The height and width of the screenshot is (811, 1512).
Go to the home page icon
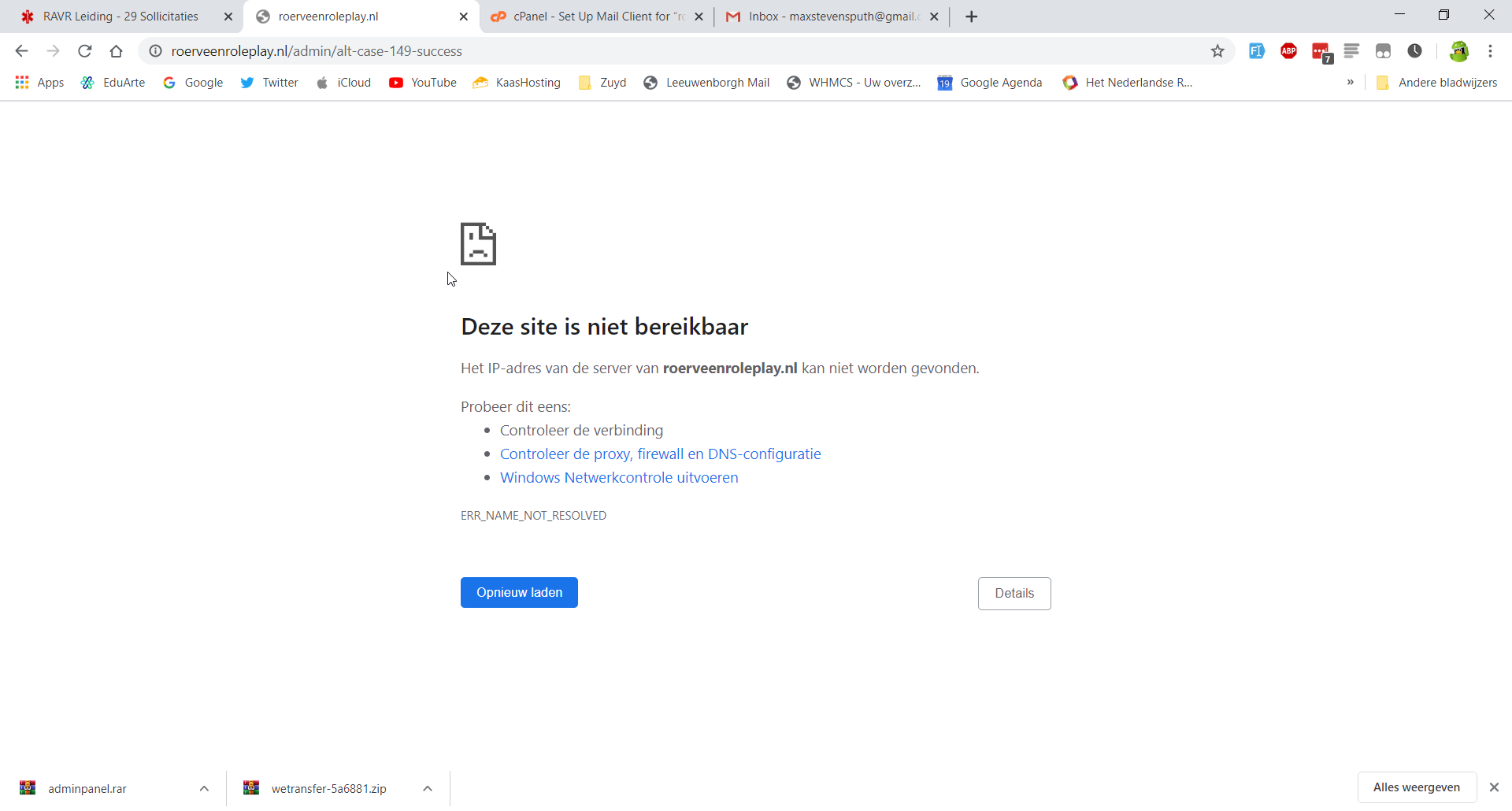pos(117,51)
